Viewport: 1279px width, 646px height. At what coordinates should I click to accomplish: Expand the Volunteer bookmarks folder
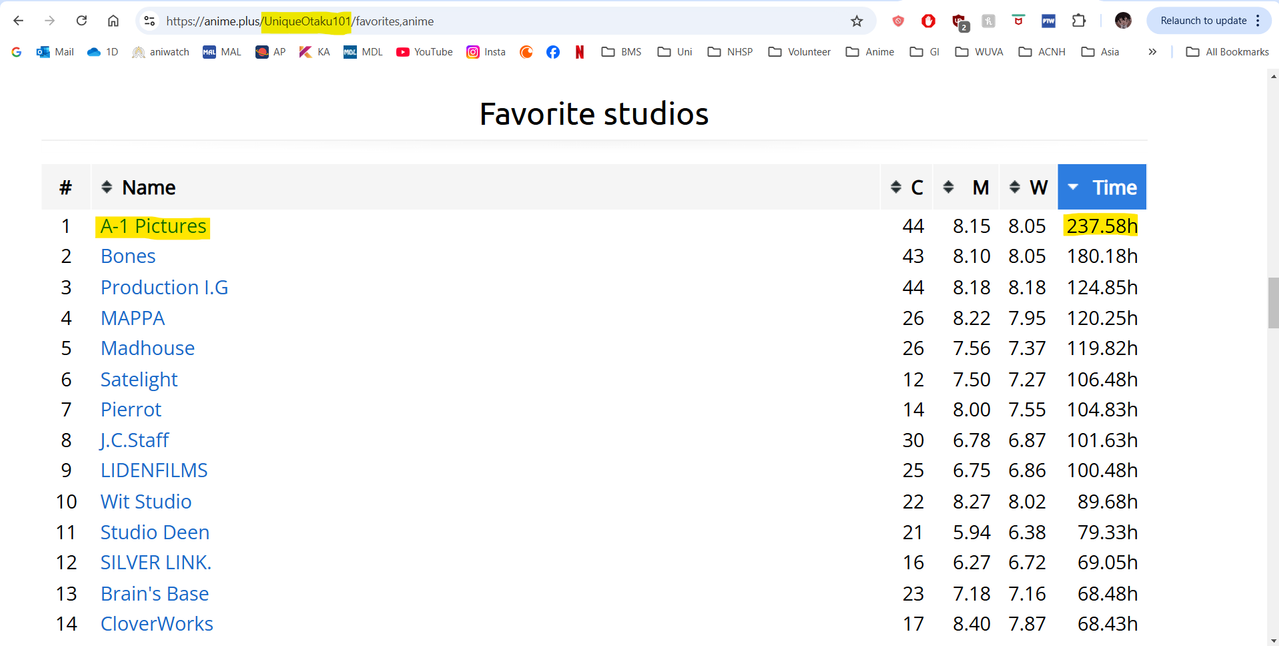[799, 52]
